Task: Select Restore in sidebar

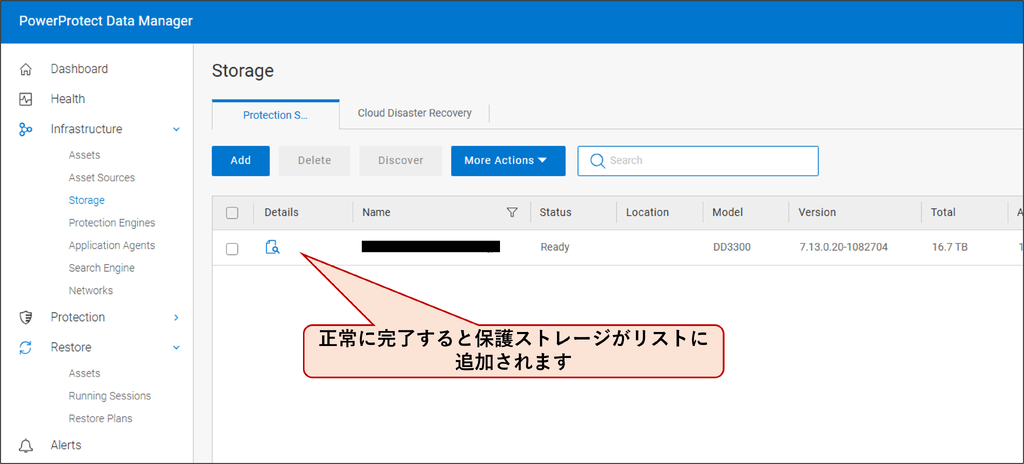Action: [x=71, y=347]
